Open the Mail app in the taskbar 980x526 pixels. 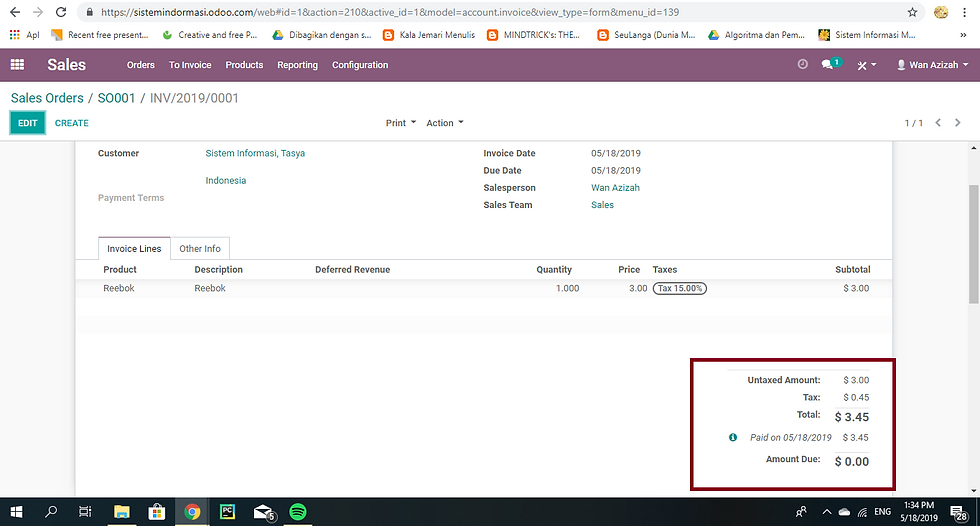(x=264, y=513)
